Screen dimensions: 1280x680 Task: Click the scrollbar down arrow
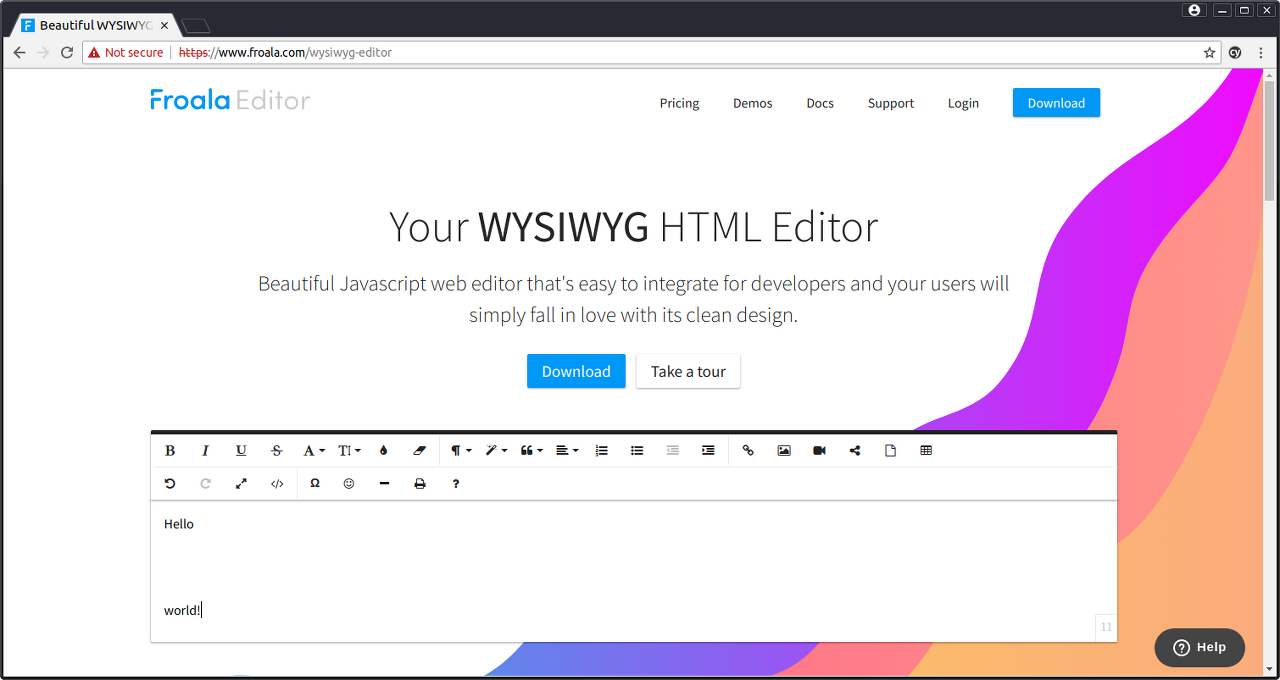tap(1270, 669)
